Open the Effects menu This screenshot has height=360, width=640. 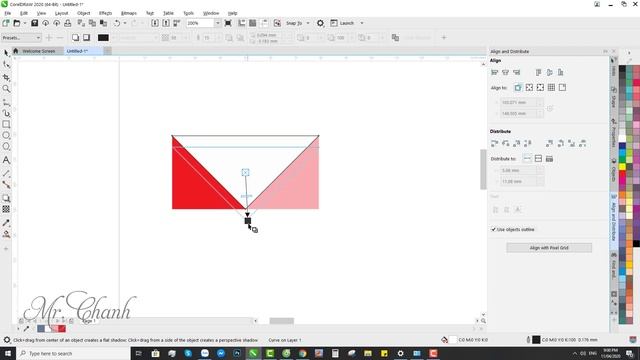pyautogui.click(x=105, y=13)
